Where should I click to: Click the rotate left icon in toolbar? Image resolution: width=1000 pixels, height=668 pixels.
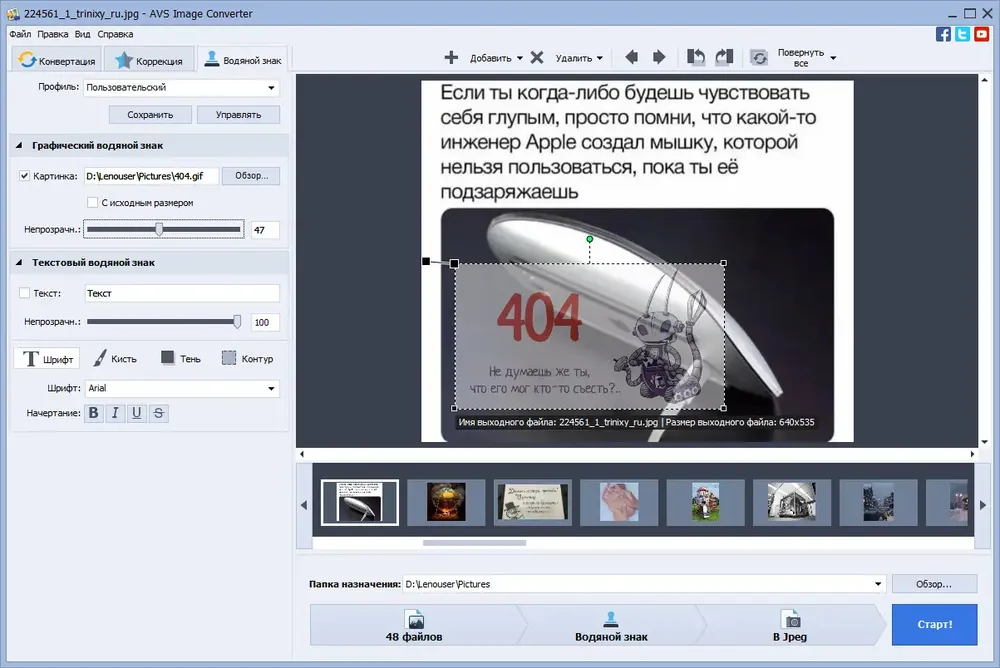pyautogui.click(x=696, y=57)
